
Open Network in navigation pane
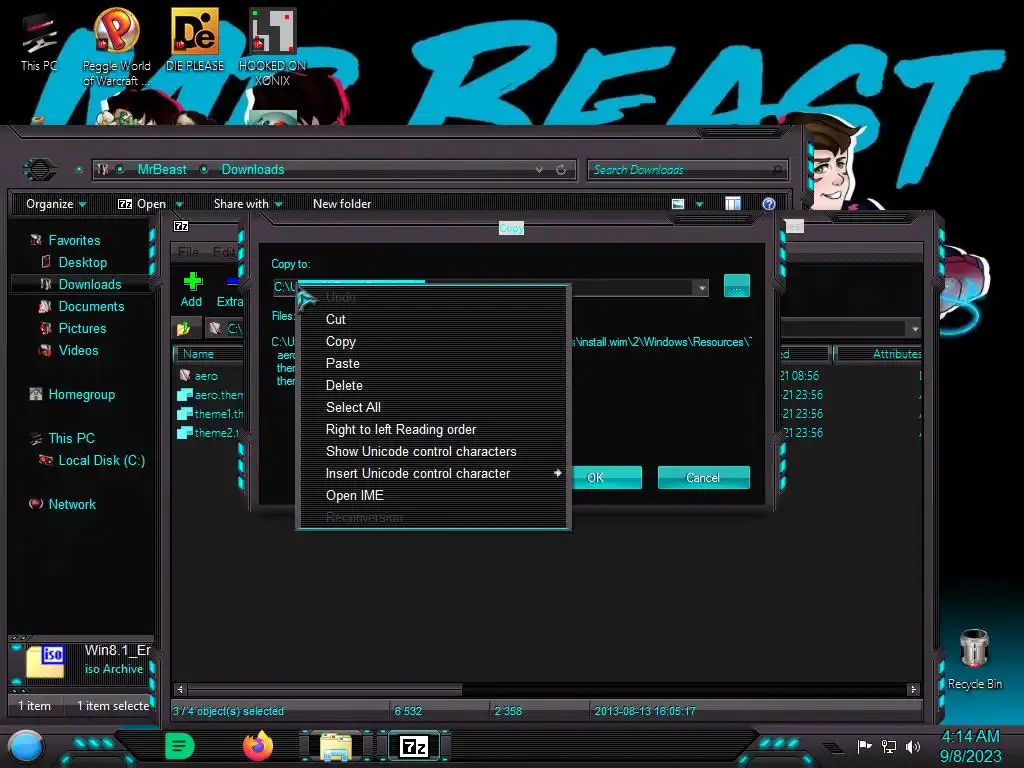click(72, 504)
